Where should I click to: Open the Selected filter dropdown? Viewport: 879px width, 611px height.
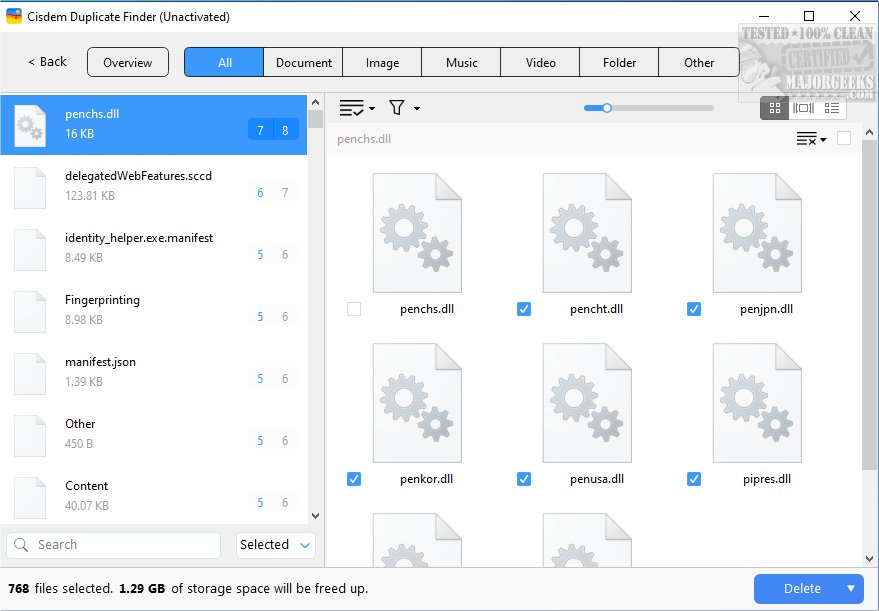coord(276,545)
